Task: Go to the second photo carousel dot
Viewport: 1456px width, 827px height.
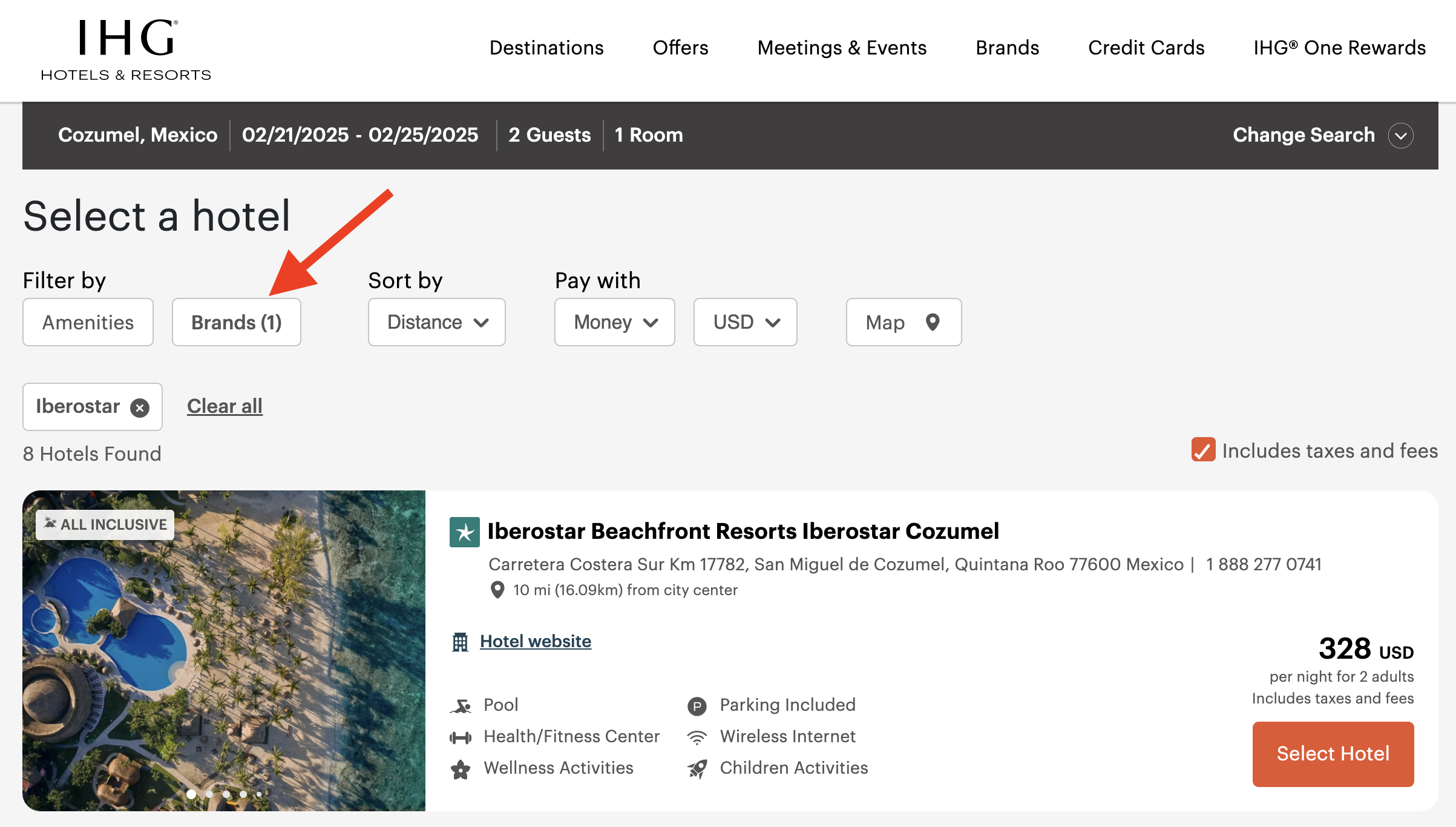Action: 209,794
